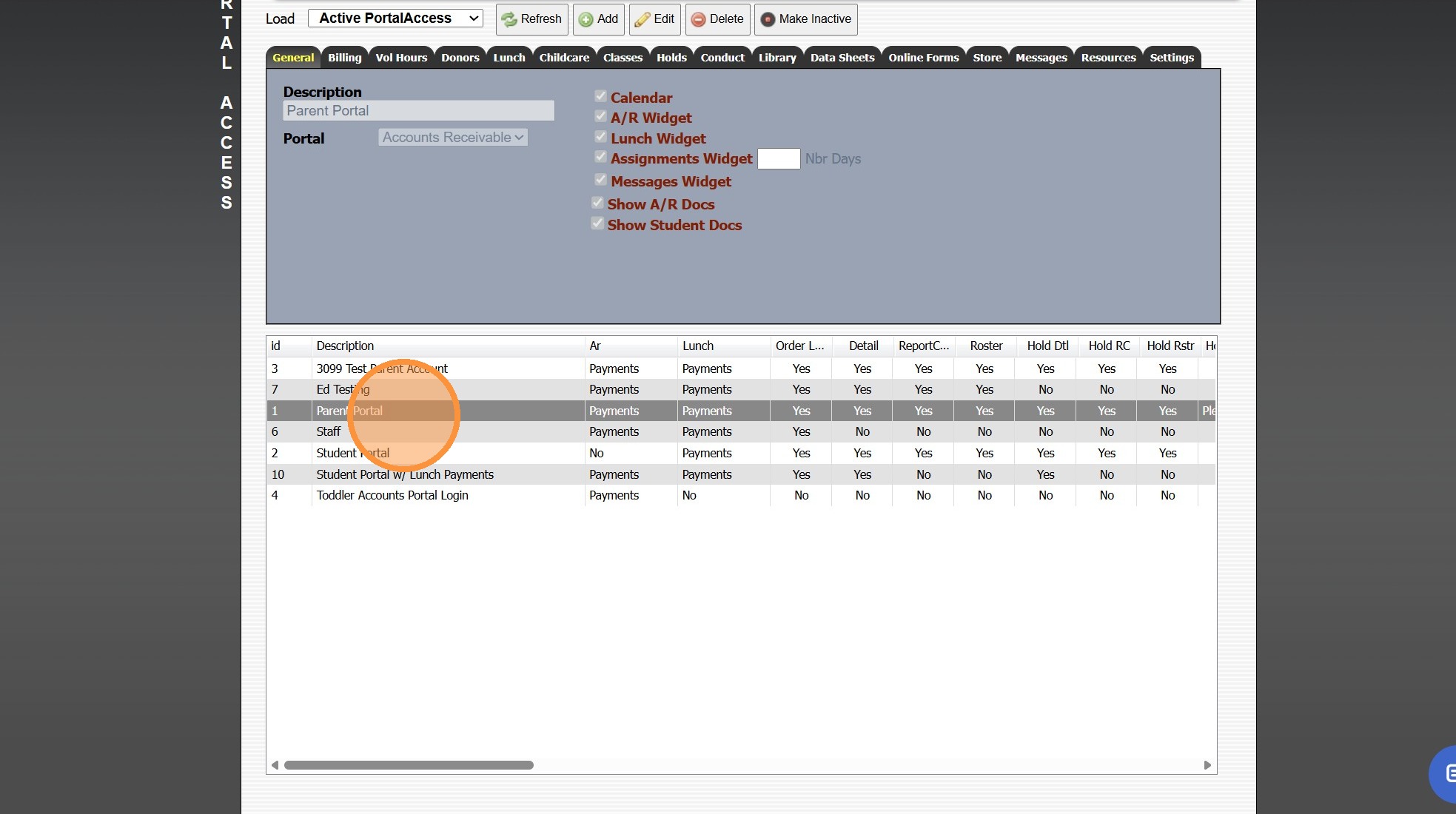Viewport: 1456px width, 814px height.
Task: Click the right scroll arrow of the grid
Action: [x=1207, y=765]
